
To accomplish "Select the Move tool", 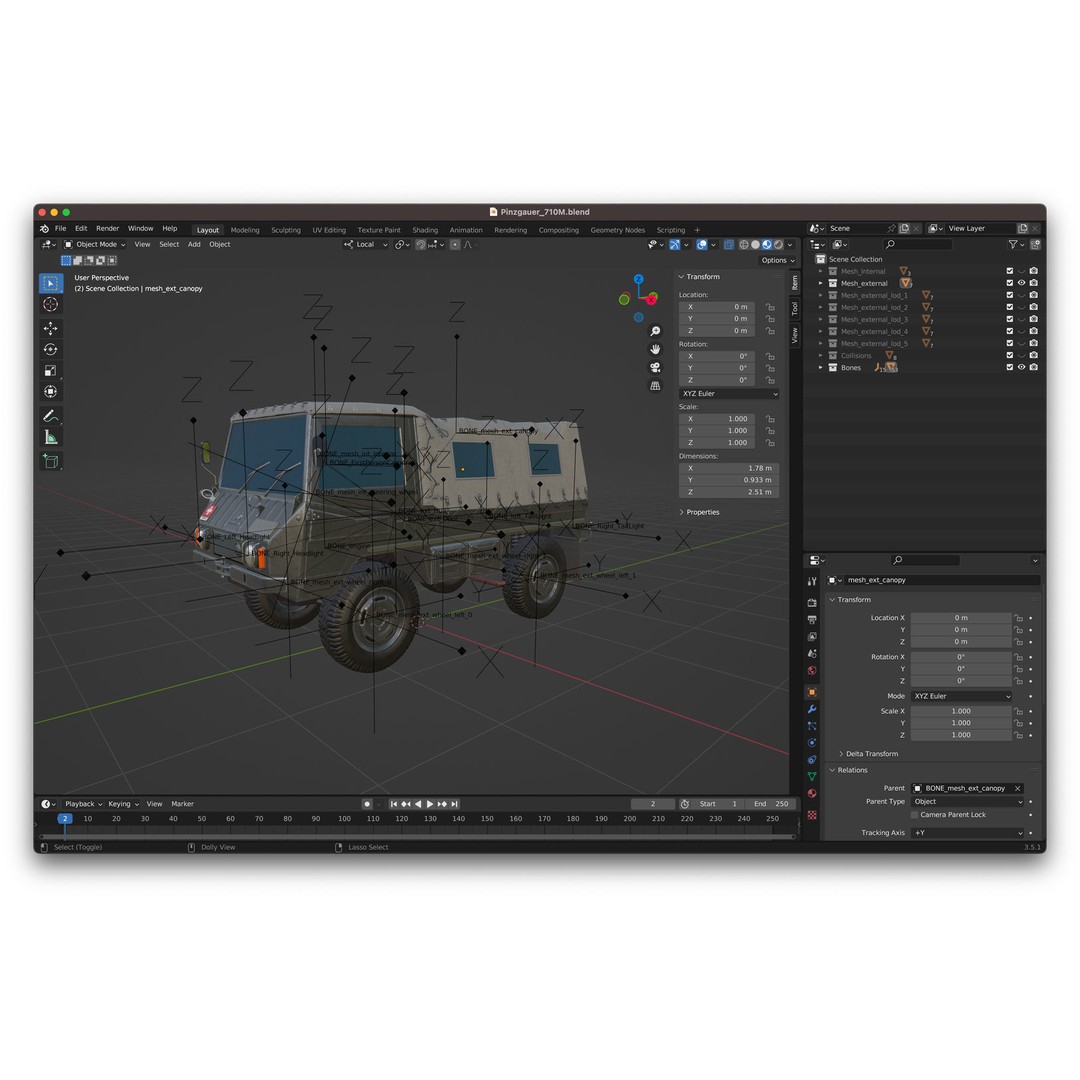I will [51, 329].
